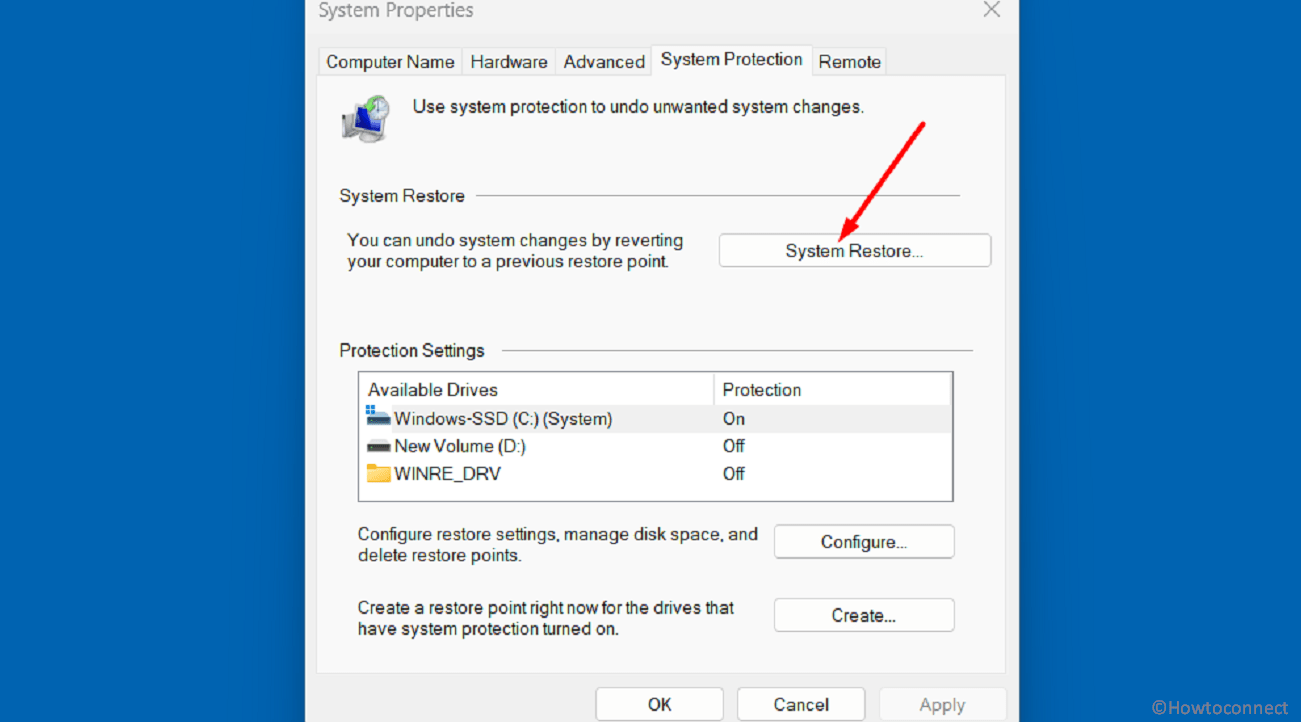1301x722 pixels.
Task: Open the Hardware tab
Action: [x=509, y=62]
